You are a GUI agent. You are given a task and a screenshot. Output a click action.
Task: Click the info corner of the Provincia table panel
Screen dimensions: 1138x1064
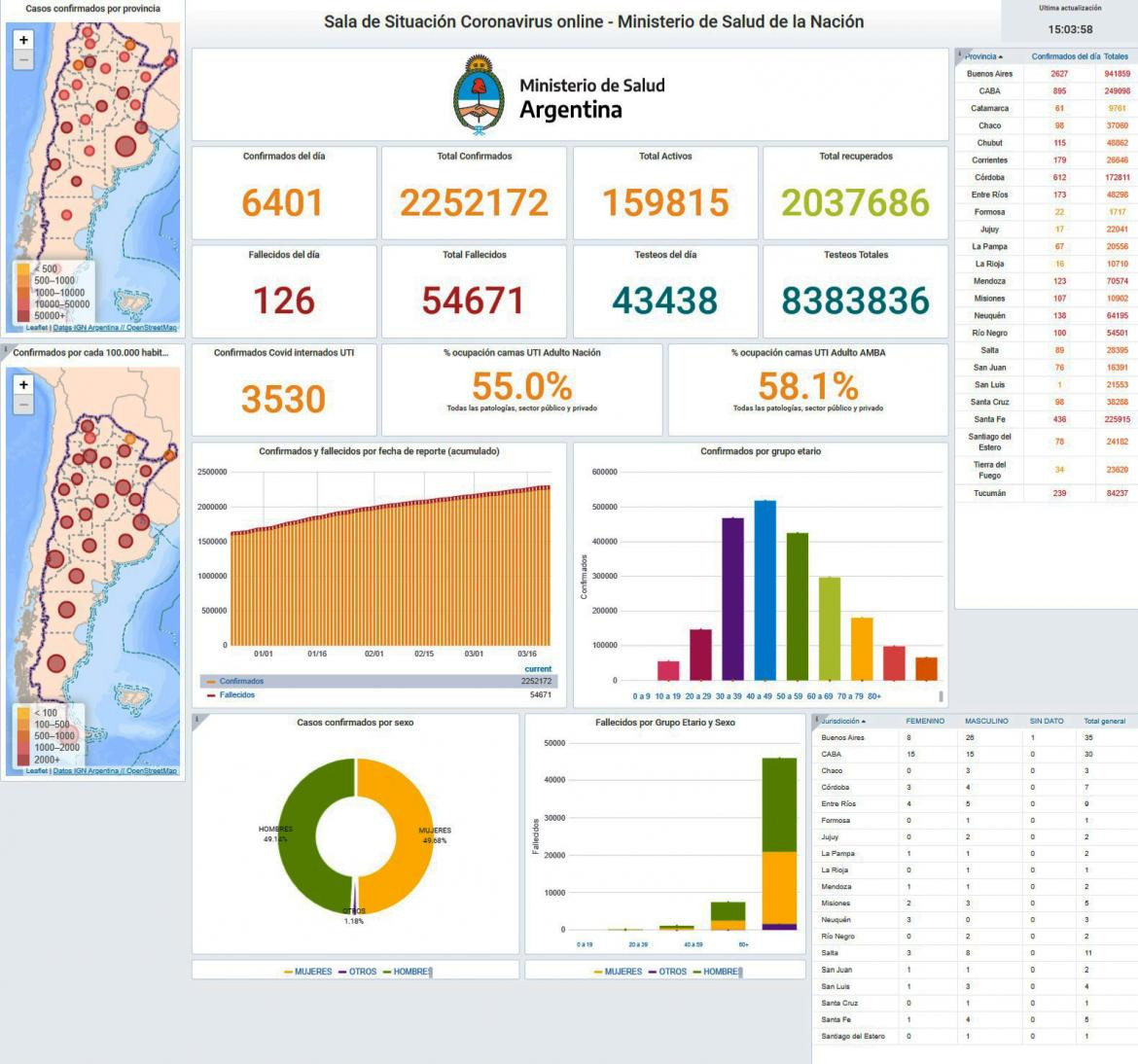(x=960, y=53)
